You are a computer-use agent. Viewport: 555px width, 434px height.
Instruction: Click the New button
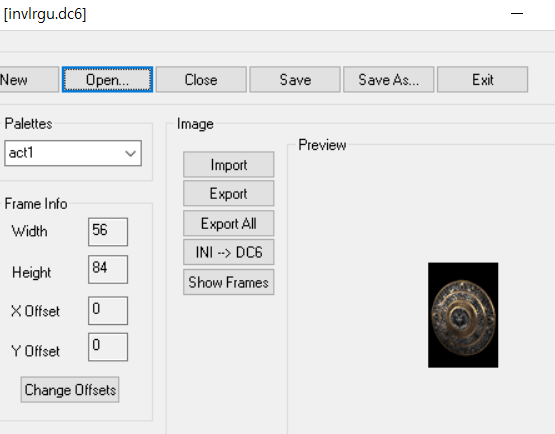(x=28, y=80)
